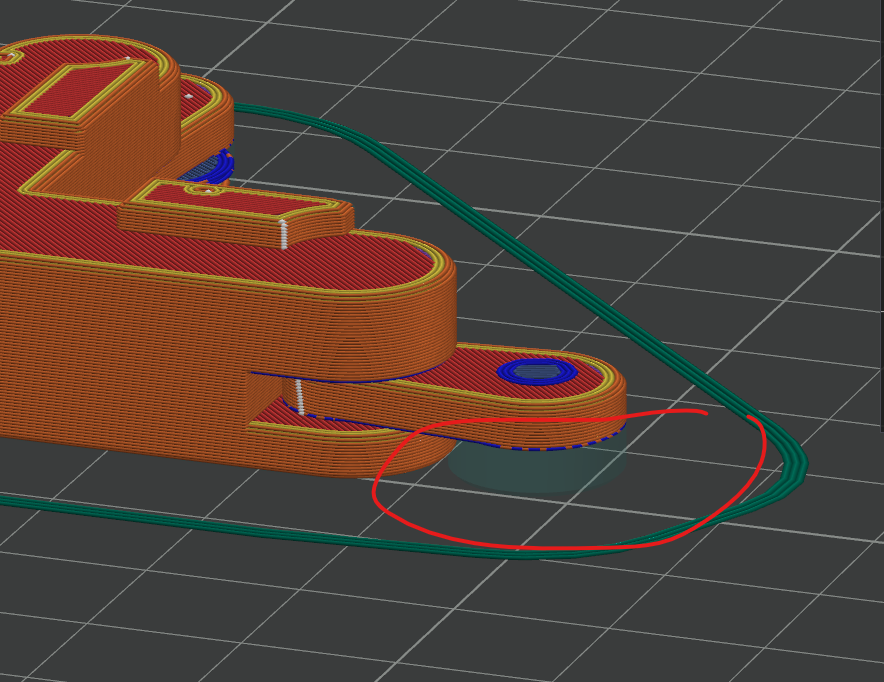Click the blue bridged hole on the small arm
Screen dimensions: 884x682
point(537,371)
